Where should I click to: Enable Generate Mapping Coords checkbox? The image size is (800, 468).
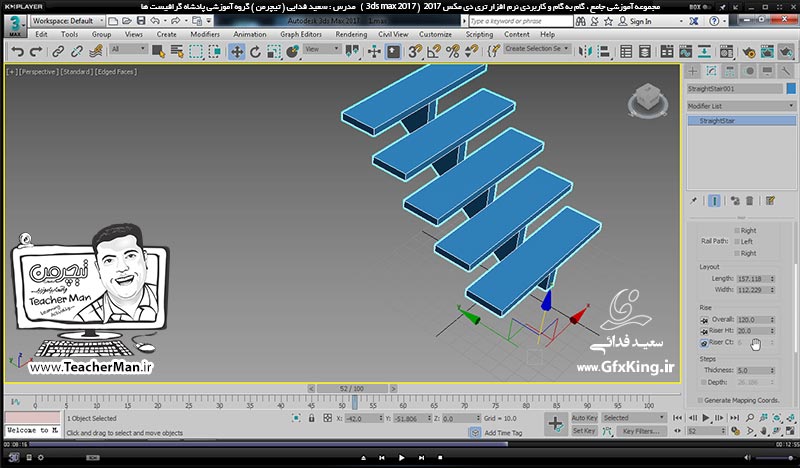(x=701, y=400)
